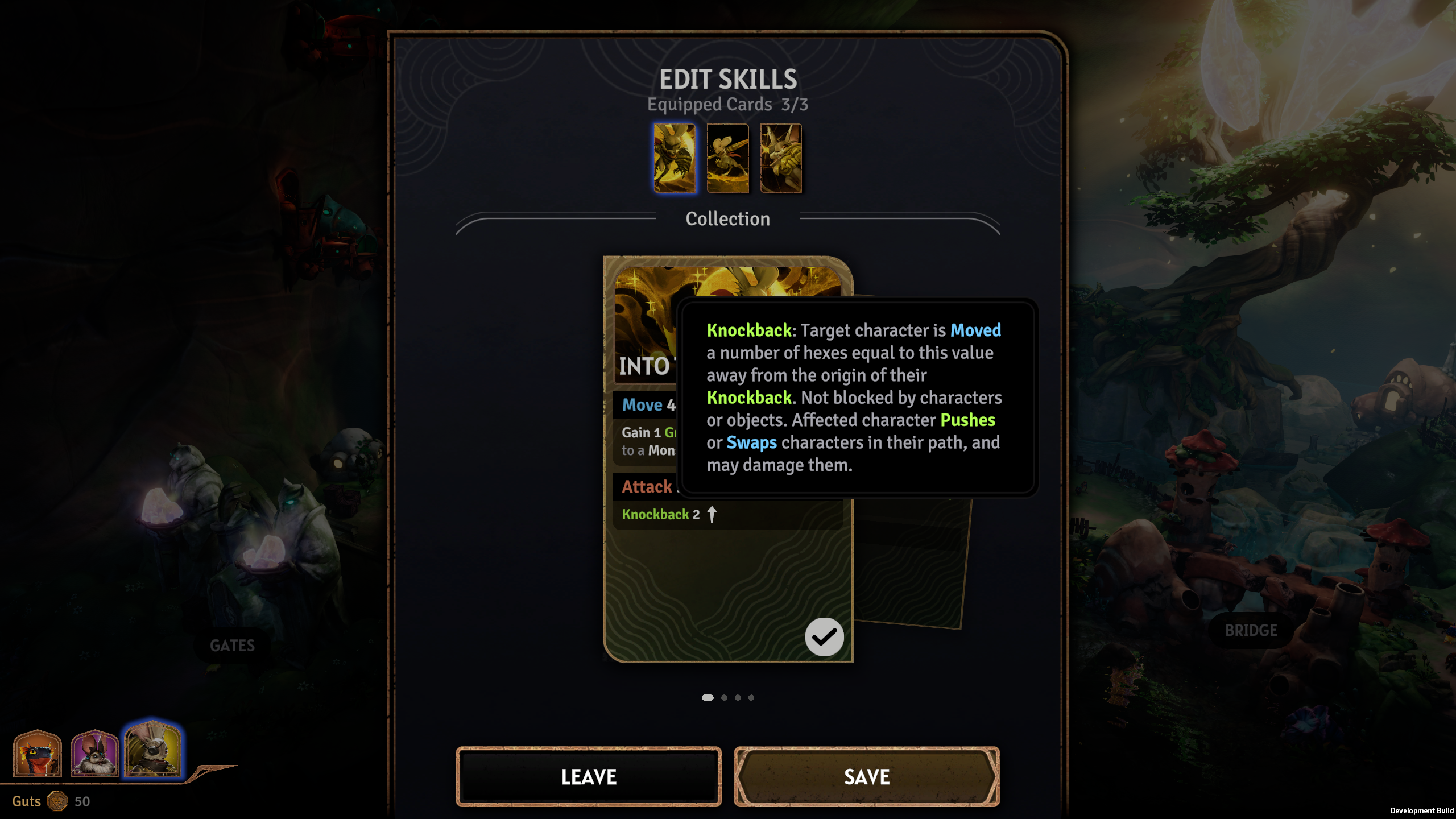Select the third equipped skill card
The height and width of the screenshot is (819, 1456).
781,158
